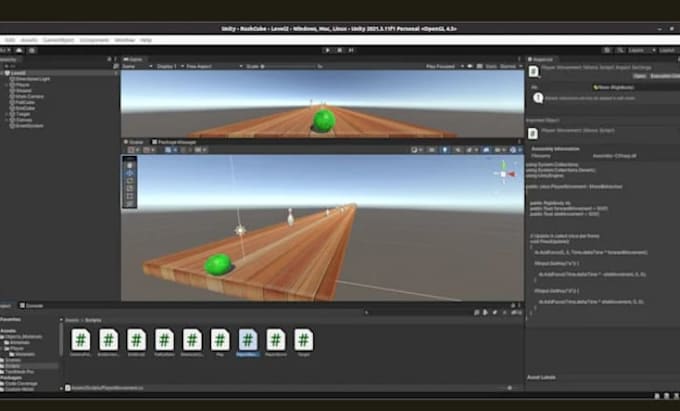Open the TextMesh Pro folder
680x411 pixels.
tap(18, 372)
